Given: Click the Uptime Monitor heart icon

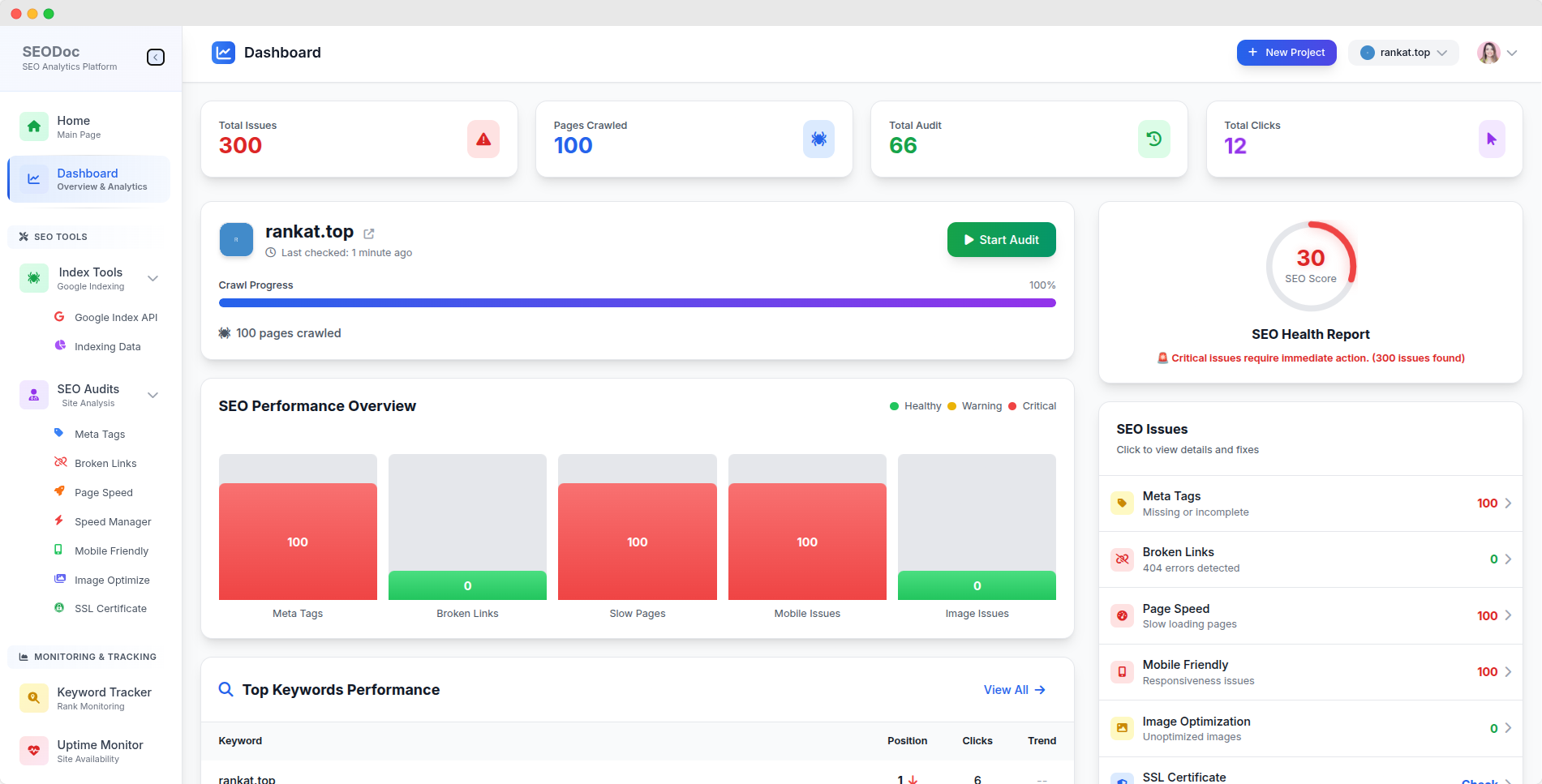Looking at the screenshot, I should tap(34, 751).
